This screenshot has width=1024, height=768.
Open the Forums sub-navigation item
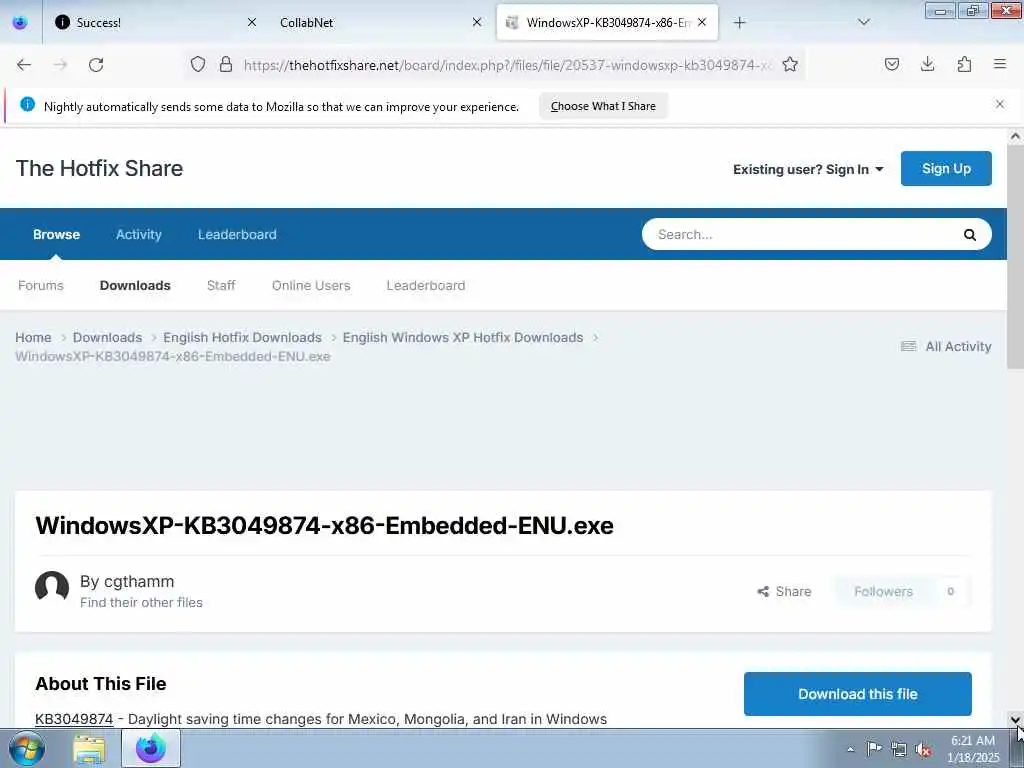41,285
